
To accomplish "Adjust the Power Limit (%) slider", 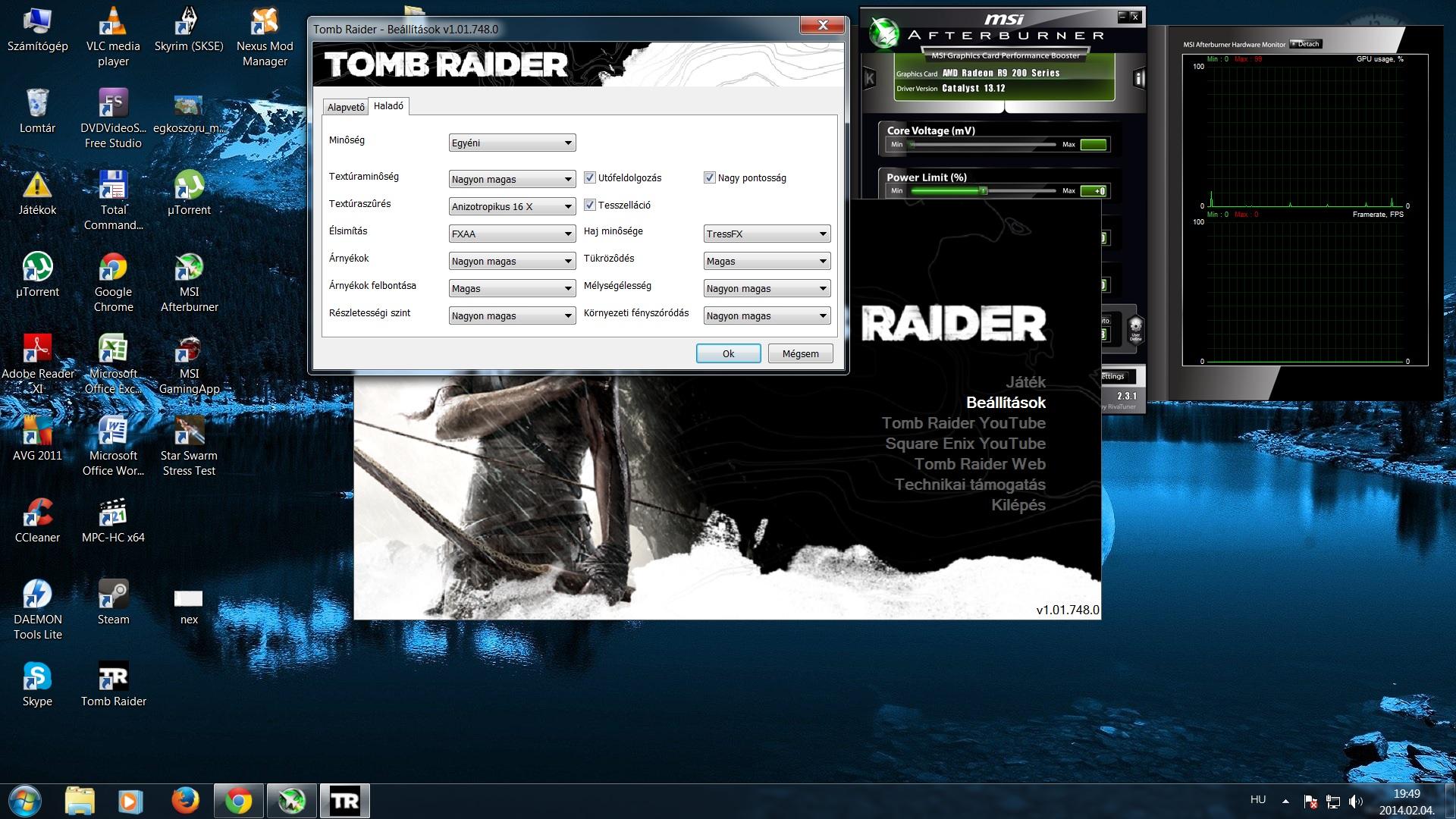I will coord(984,190).
